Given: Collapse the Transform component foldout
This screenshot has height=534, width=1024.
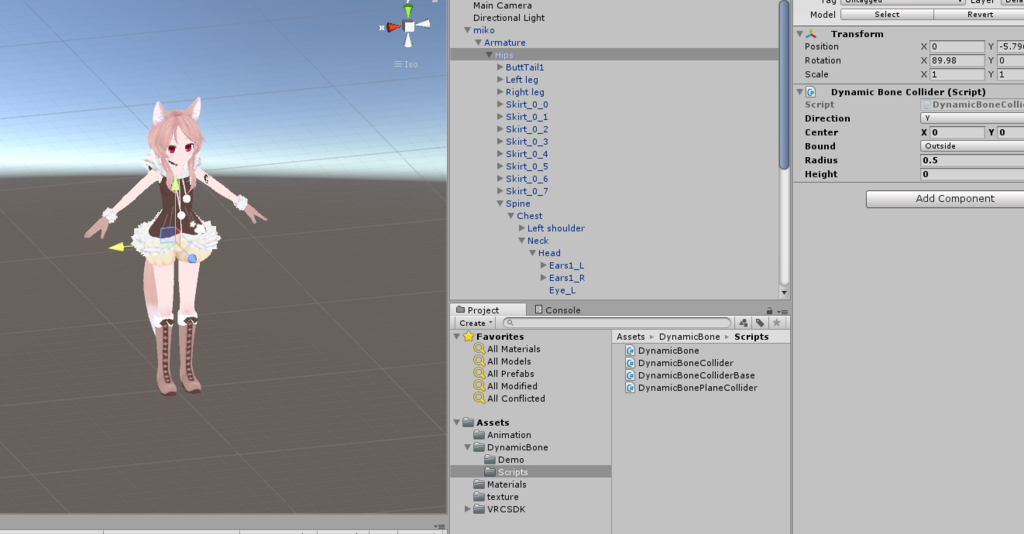Looking at the screenshot, I should pos(799,34).
